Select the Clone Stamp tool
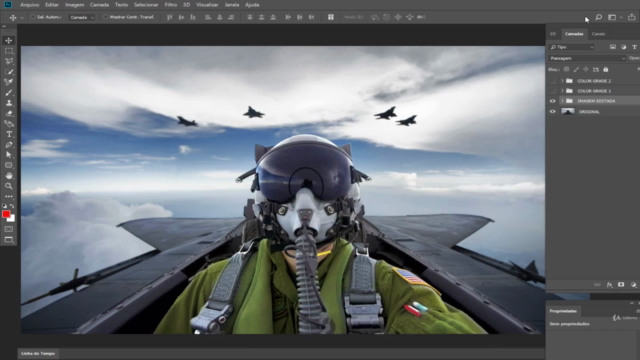640x360 pixels. [9, 103]
